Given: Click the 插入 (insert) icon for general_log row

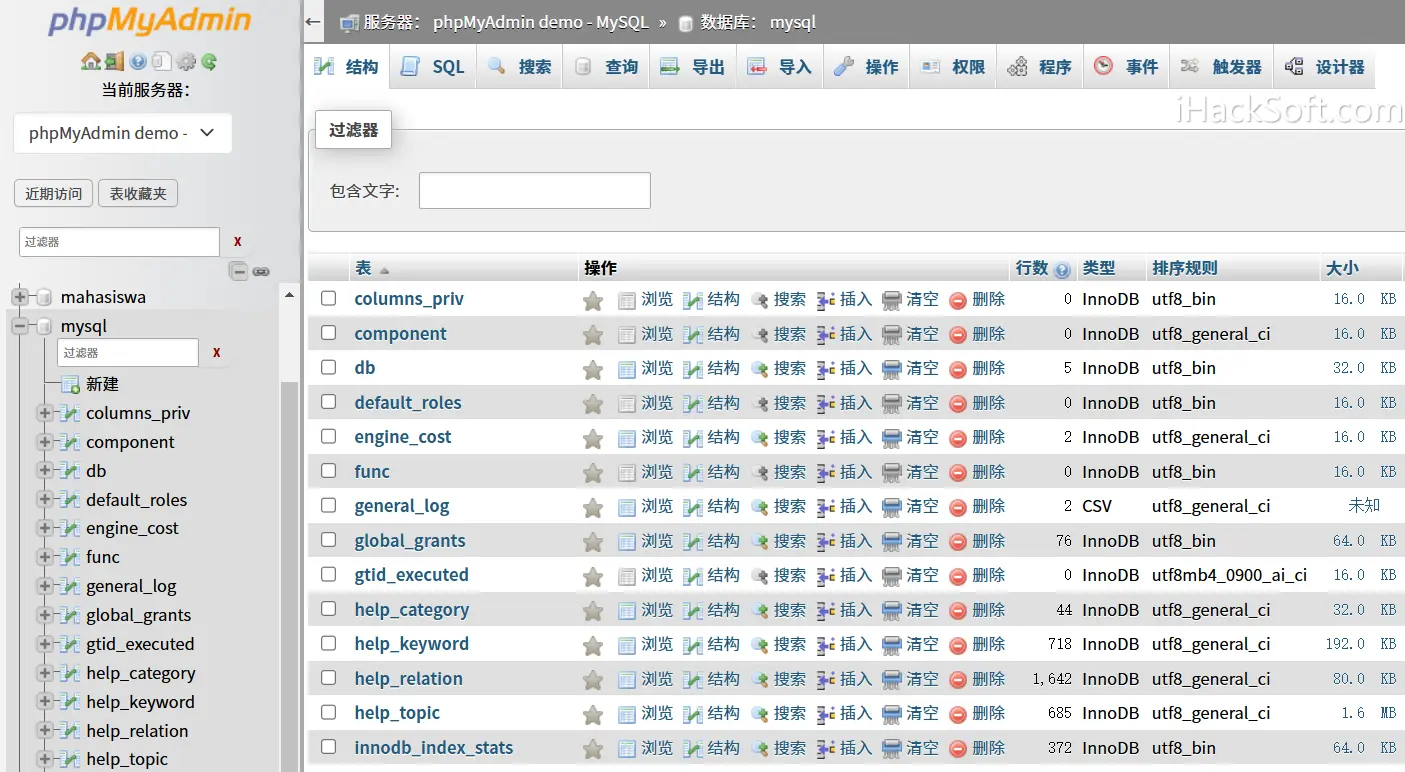Looking at the screenshot, I should click(x=826, y=507).
